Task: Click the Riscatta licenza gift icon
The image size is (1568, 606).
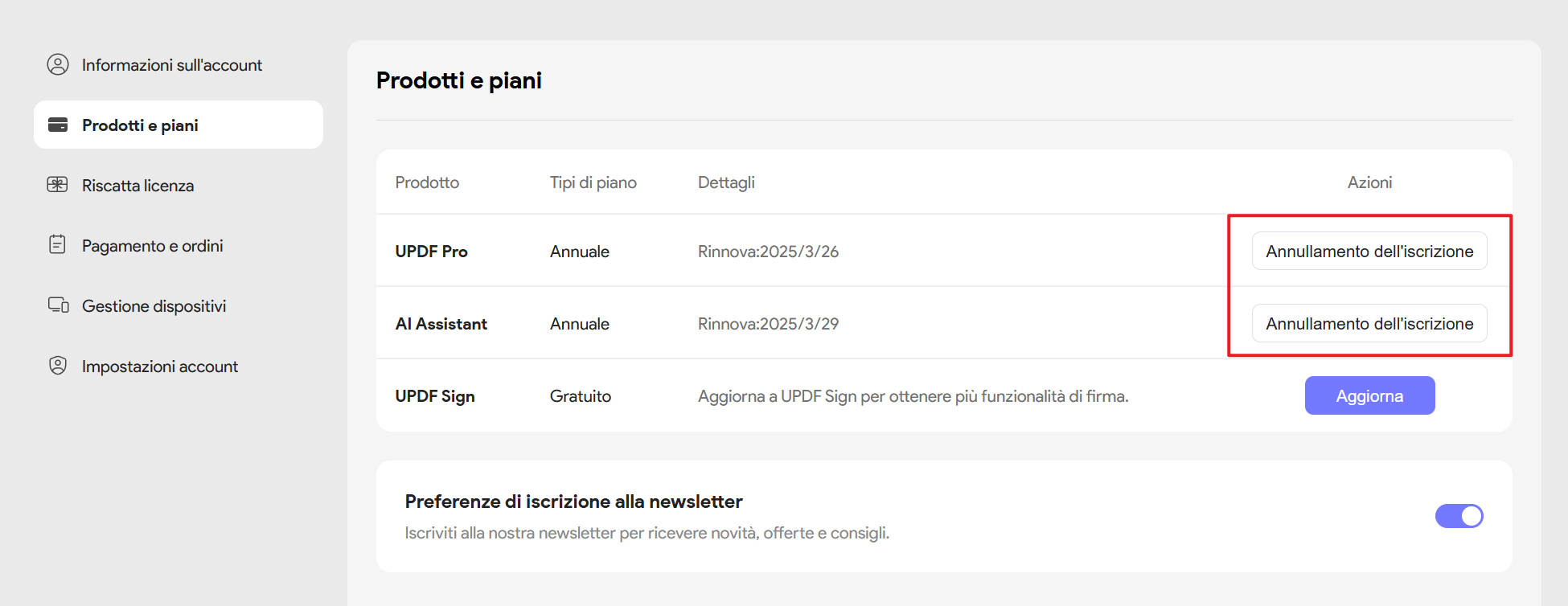Action: tap(58, 185)
